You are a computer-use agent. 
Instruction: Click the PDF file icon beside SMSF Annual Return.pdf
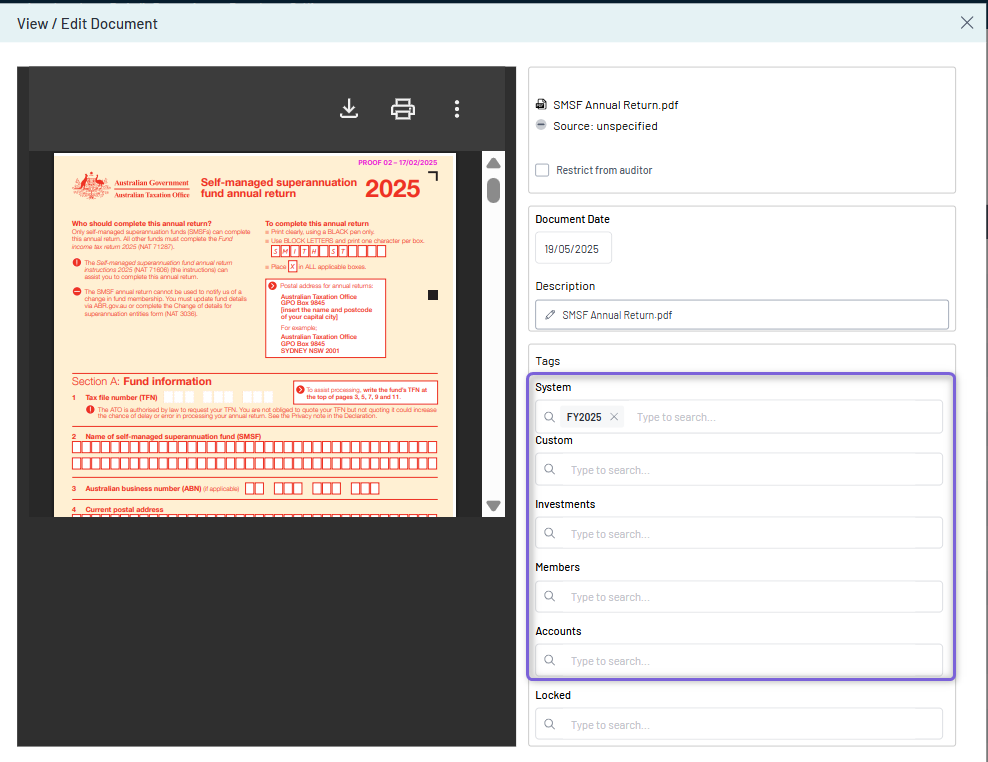(541, 105)
